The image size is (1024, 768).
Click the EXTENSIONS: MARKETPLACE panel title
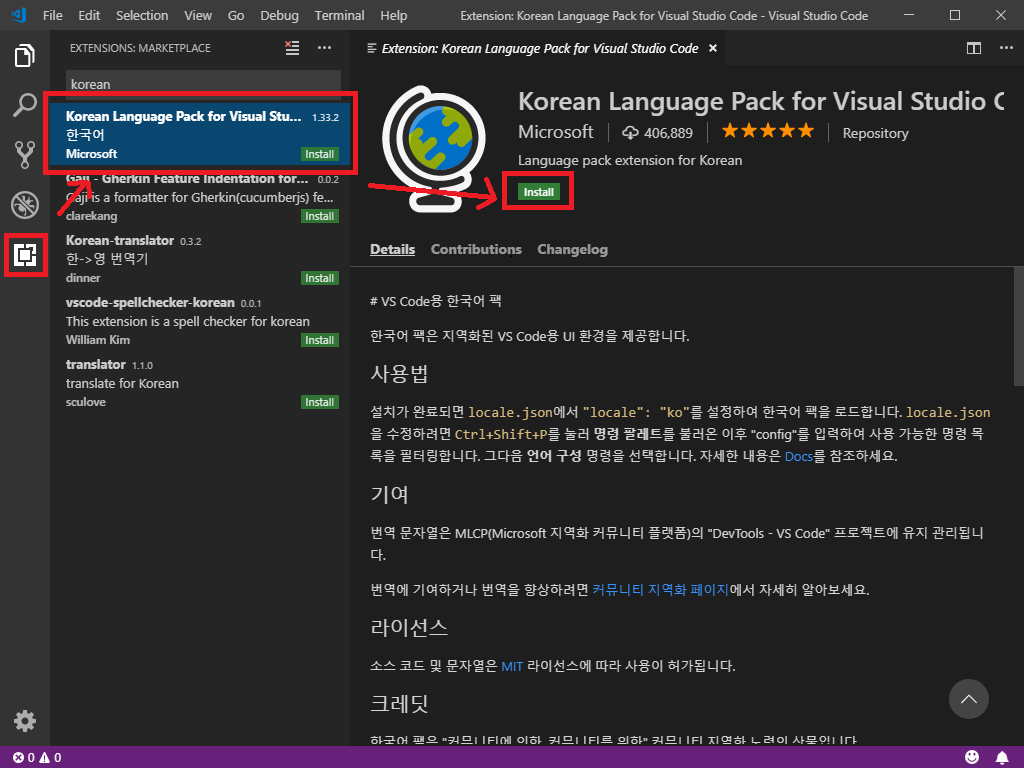[140, 48]
